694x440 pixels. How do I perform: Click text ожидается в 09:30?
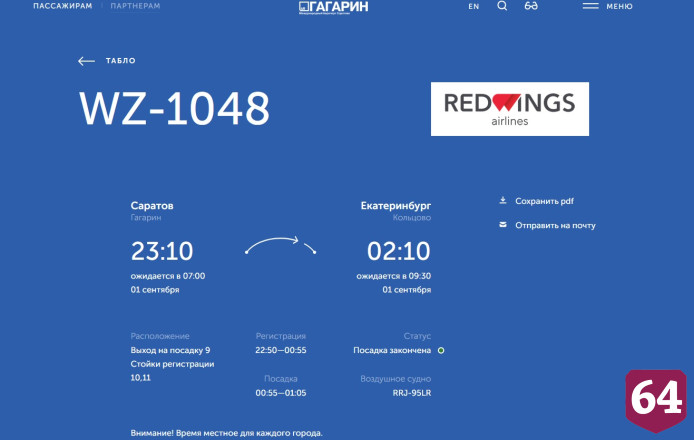tap(393, 276)
